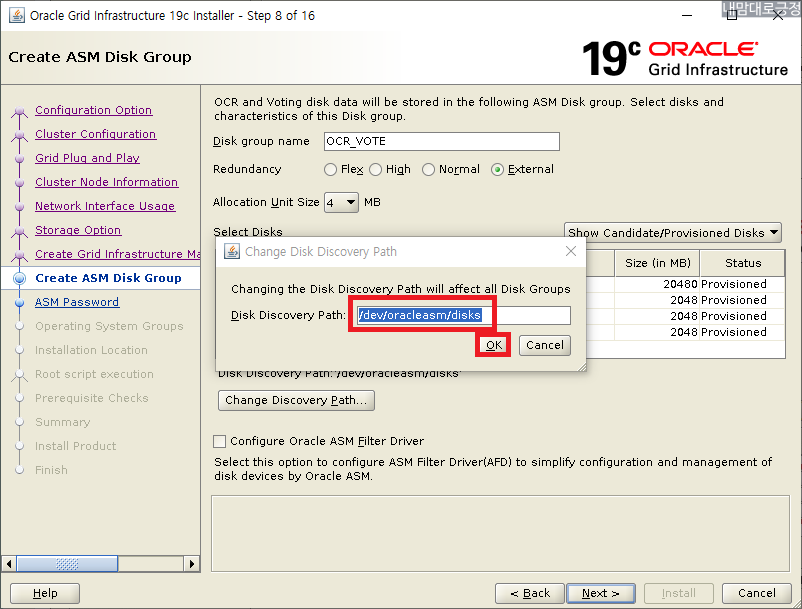This screenshot has height=609, width=802.
Task: Go to ASM Password step
Action: (x=77, y=302)
